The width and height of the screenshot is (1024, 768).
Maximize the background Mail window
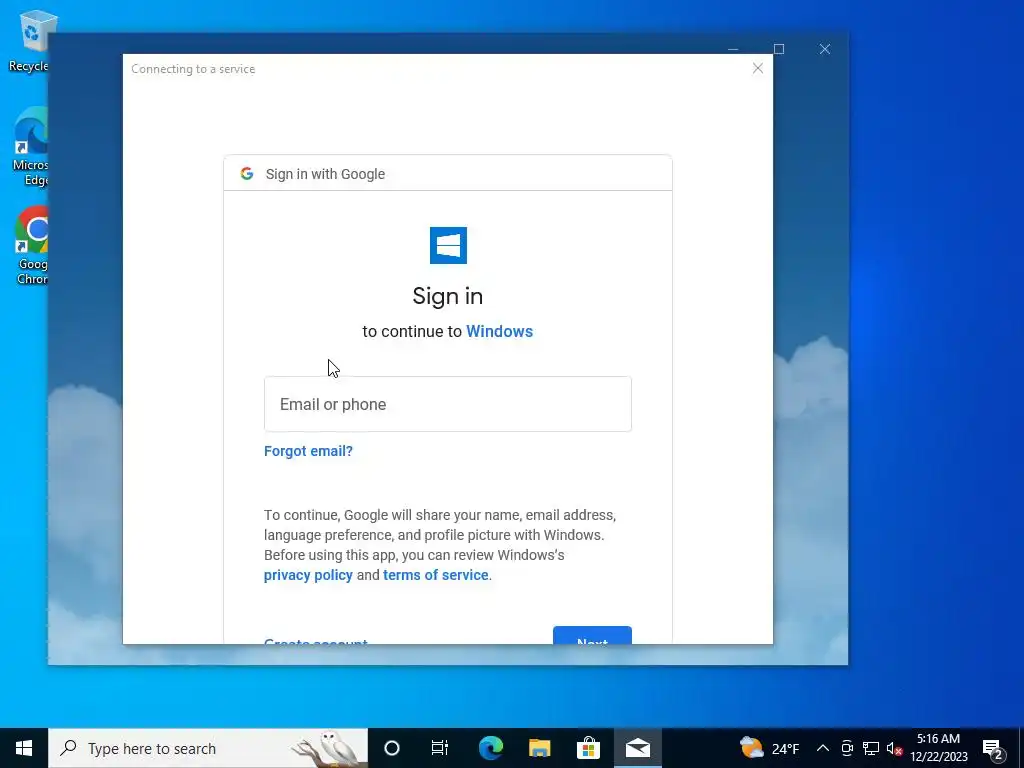(778, 49)
